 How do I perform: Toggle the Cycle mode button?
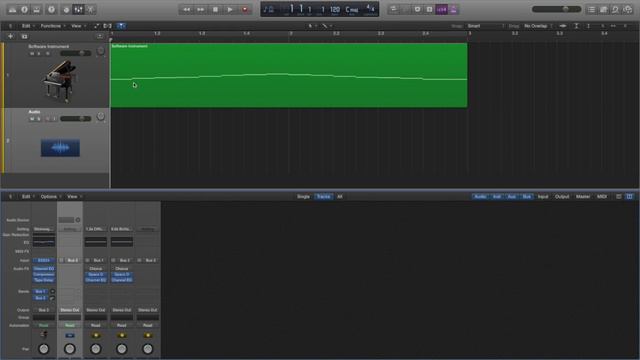click(393, 9)
